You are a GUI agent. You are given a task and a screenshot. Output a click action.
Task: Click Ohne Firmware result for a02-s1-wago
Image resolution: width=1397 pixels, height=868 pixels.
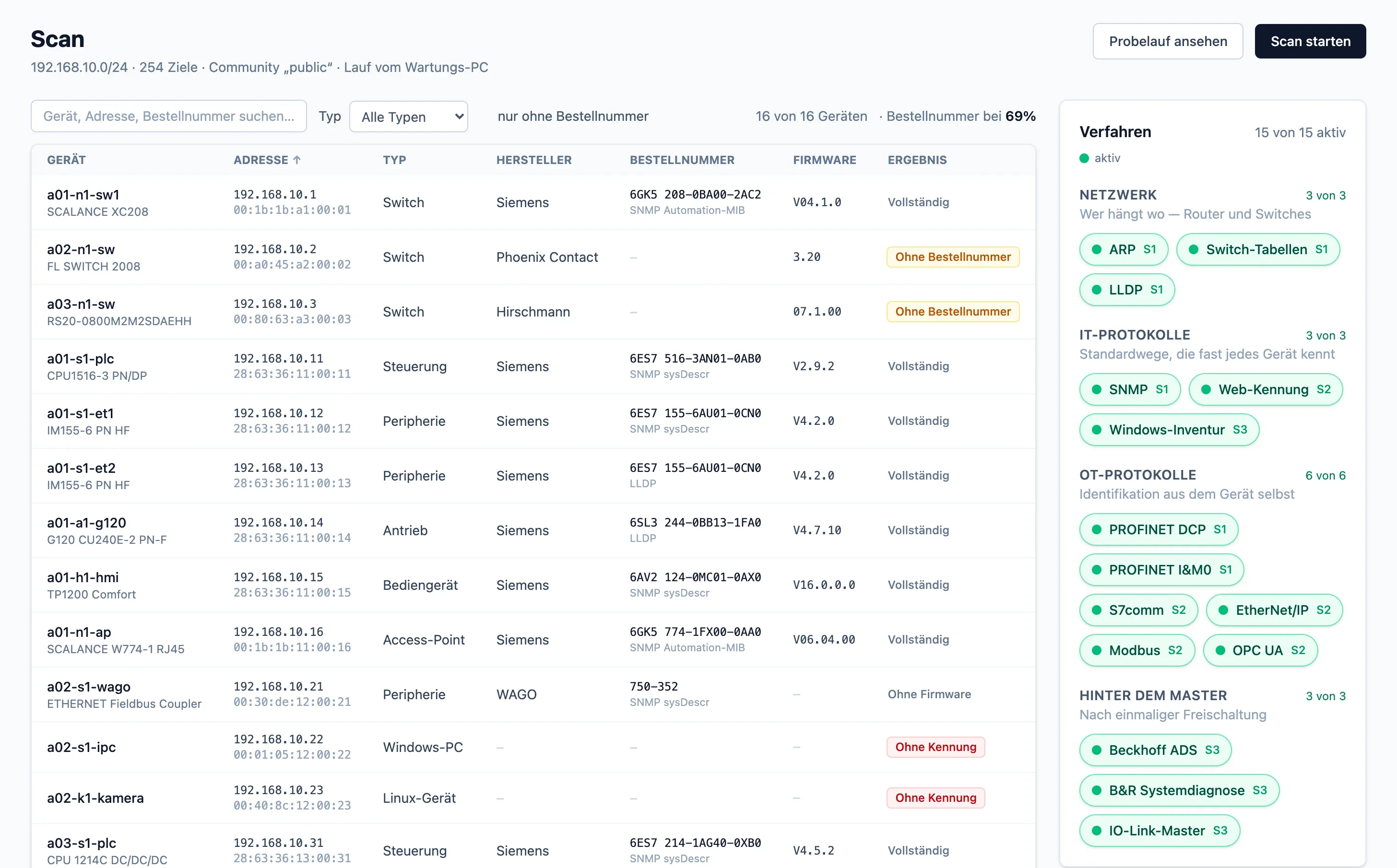click(929, 694)
